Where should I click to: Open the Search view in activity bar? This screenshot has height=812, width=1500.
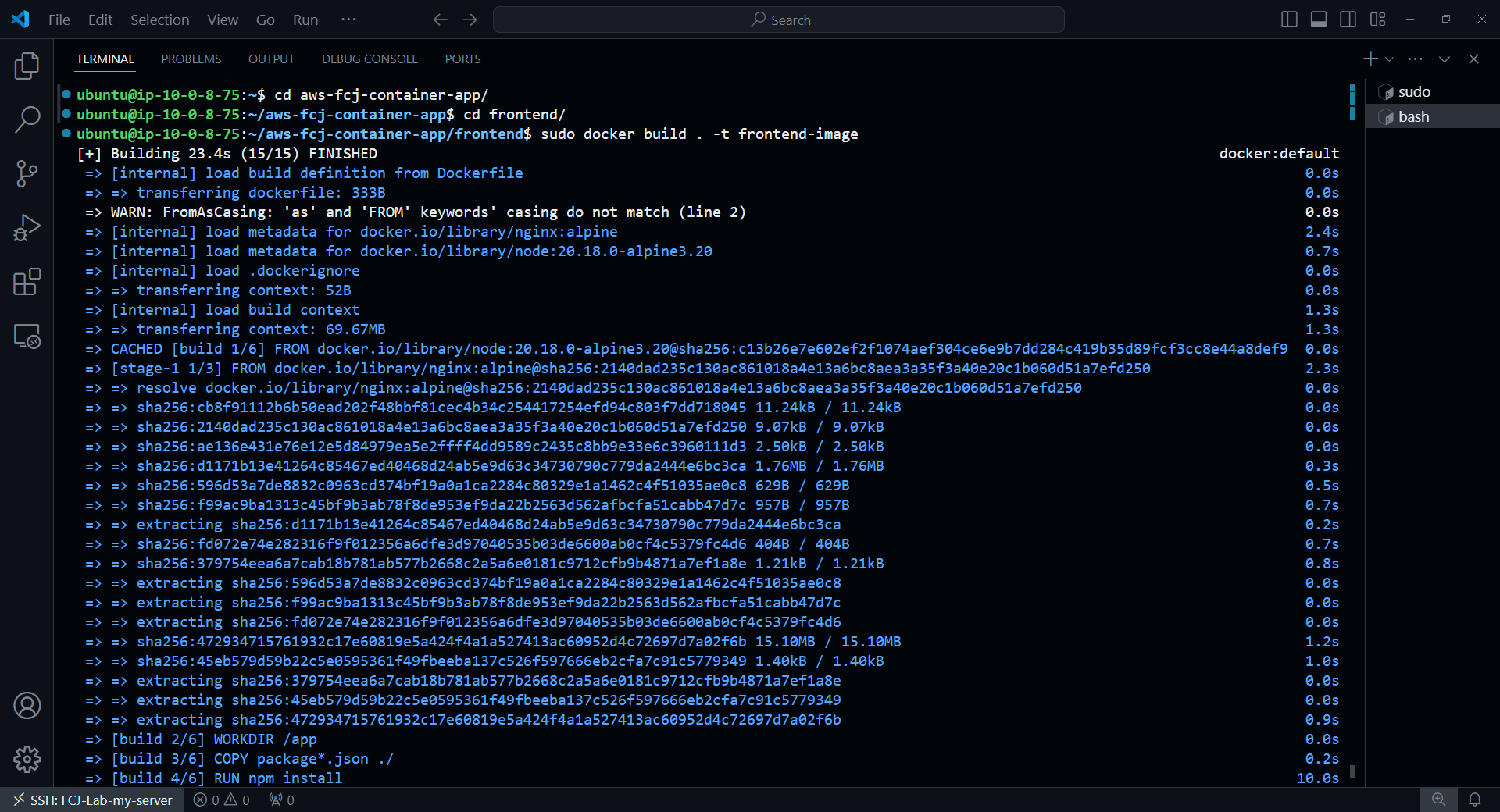click(27, 119)
